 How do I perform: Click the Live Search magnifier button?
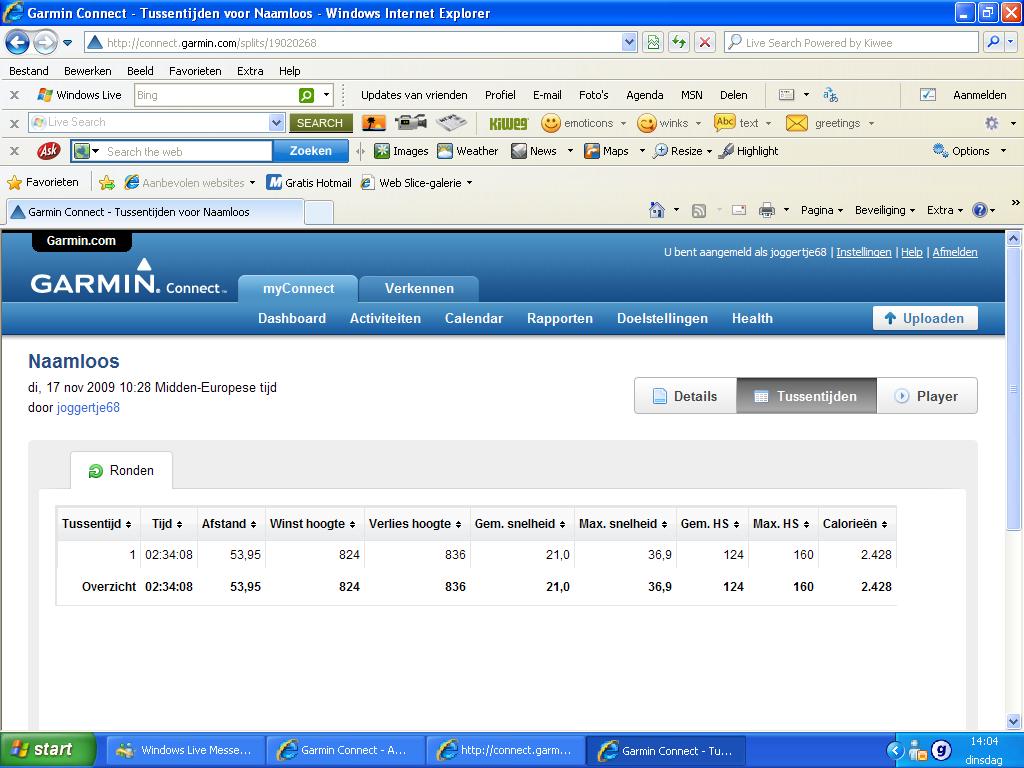(x=993, y=42)
